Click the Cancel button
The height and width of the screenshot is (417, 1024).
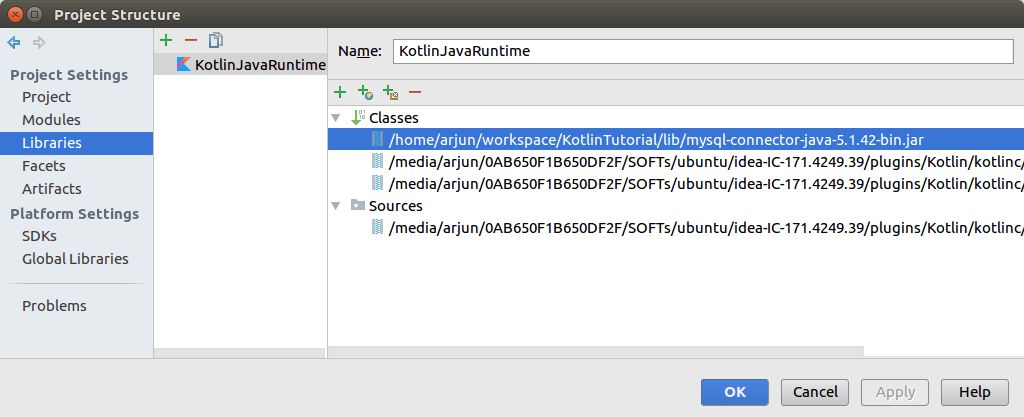(814, 392)
